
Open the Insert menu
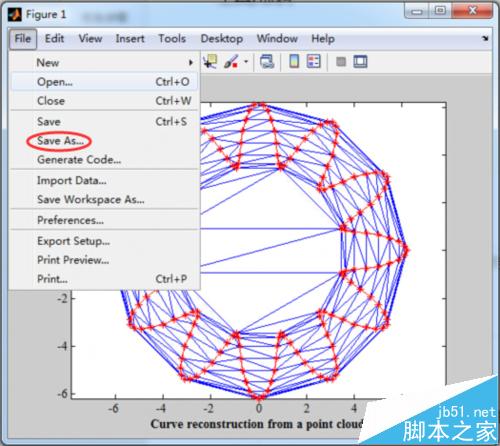coord(130,39)
